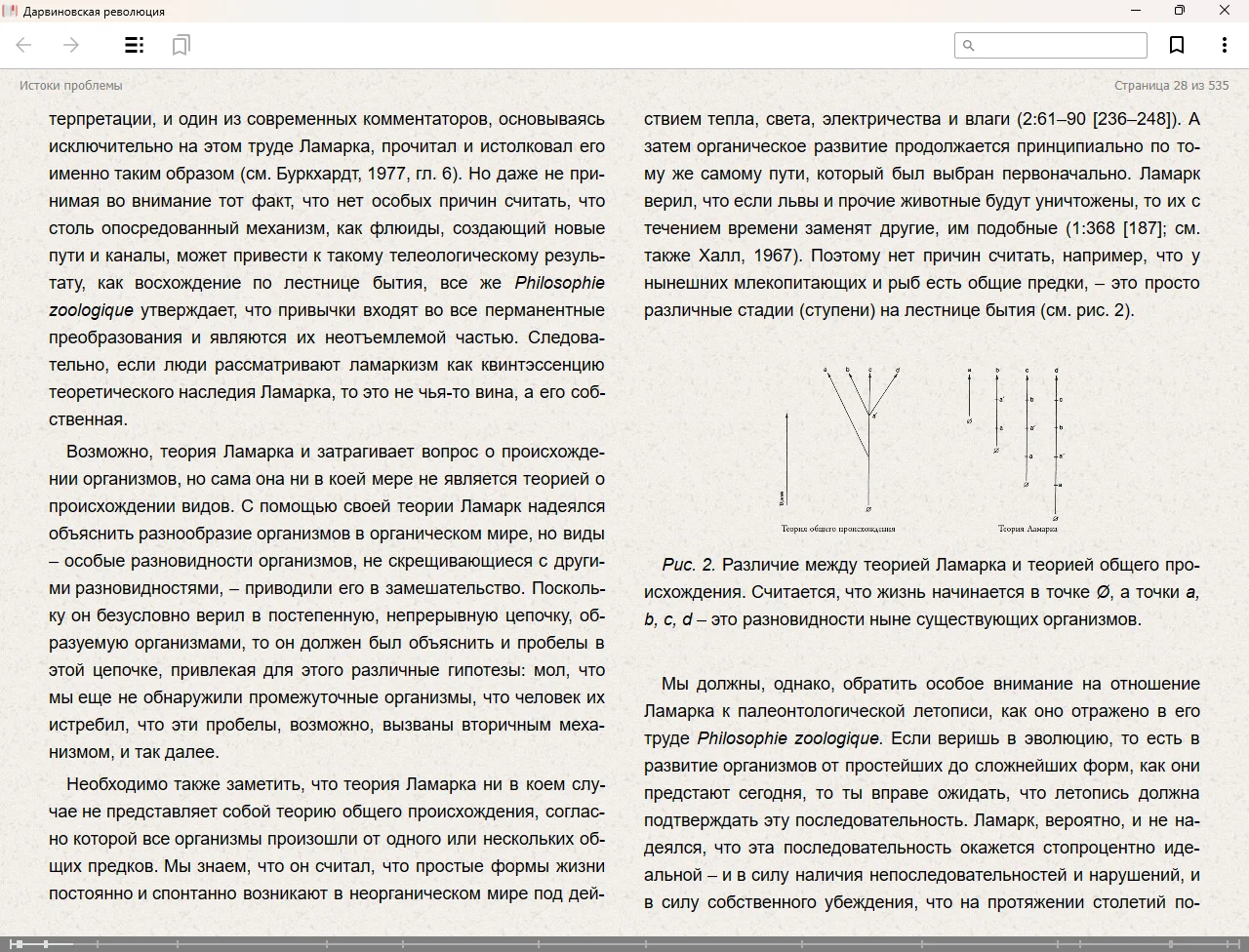Open the table of contents
This screenshot has height=952, width=1249.
135,45
